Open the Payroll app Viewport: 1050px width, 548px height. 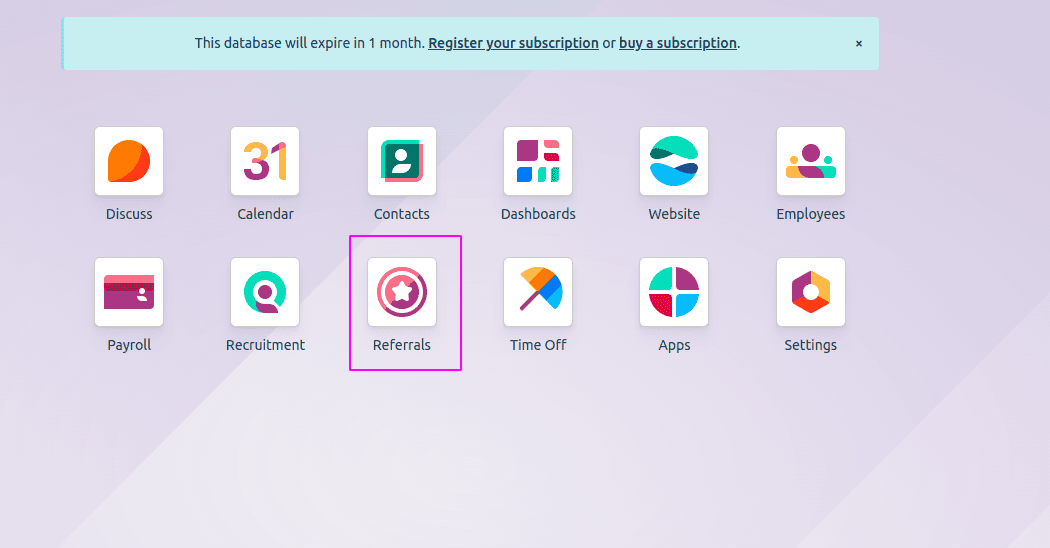pos(129,292)
